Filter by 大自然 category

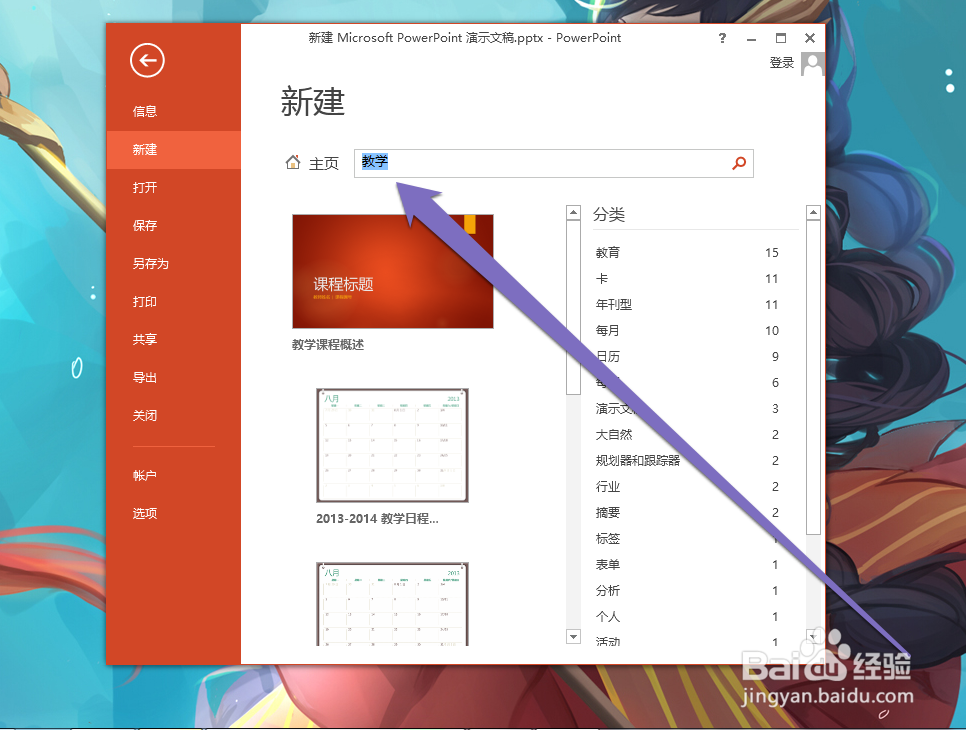[x=687, y=435]
